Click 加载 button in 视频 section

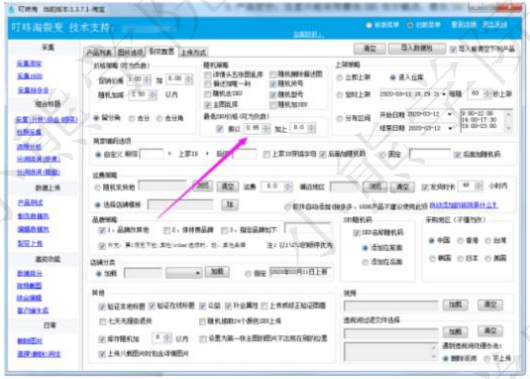(455, 305)
